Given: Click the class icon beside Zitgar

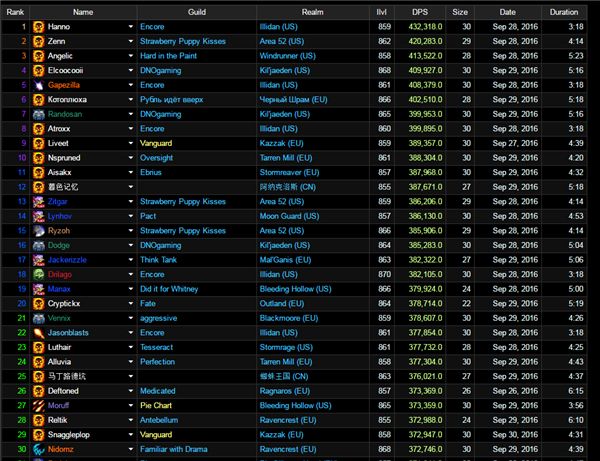Looking at the screenshot, I should 38,202.
